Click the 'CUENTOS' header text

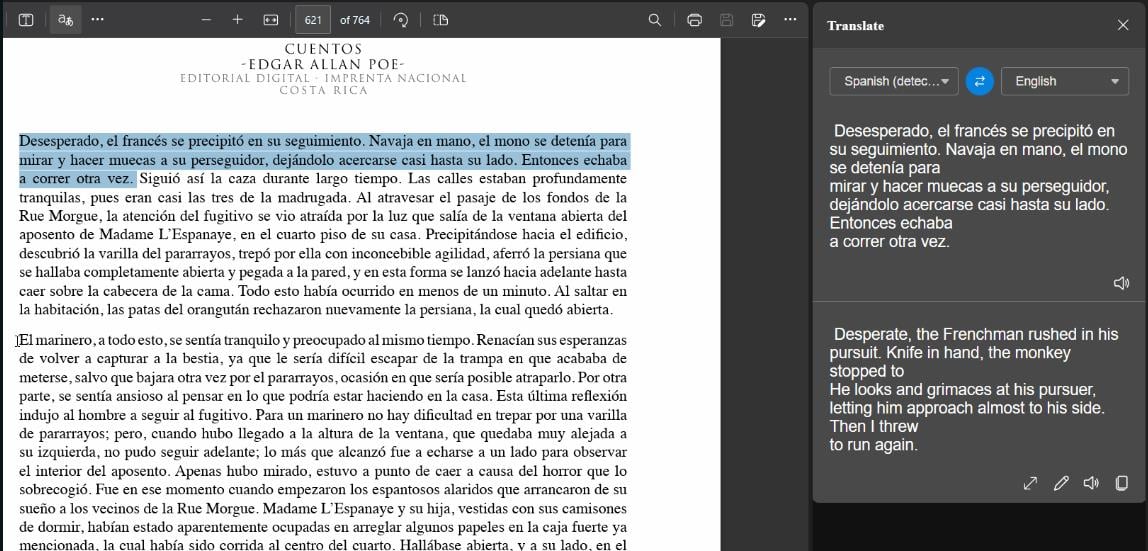(323, 50)
